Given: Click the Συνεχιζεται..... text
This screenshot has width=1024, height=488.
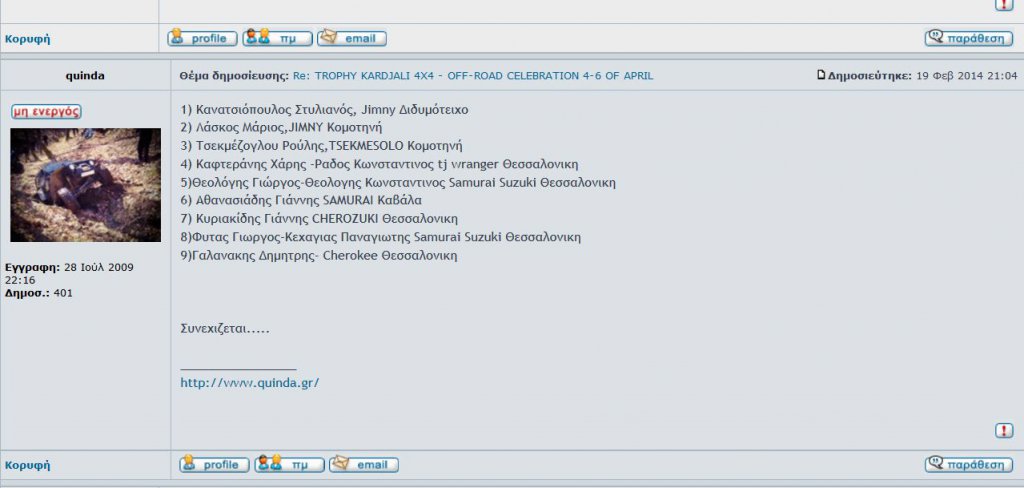Looking at the screenshot, I should [x=225, y=329].
